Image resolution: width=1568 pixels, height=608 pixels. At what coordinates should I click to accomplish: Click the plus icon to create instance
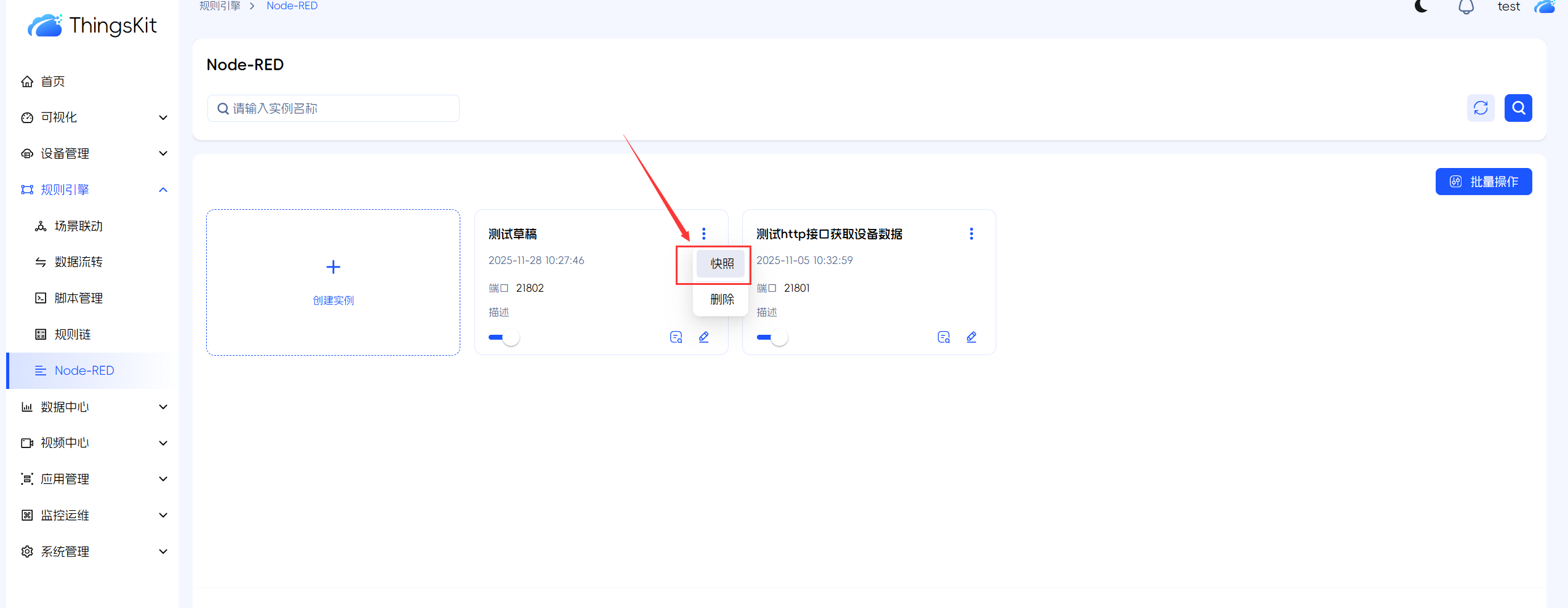[333, 267]
